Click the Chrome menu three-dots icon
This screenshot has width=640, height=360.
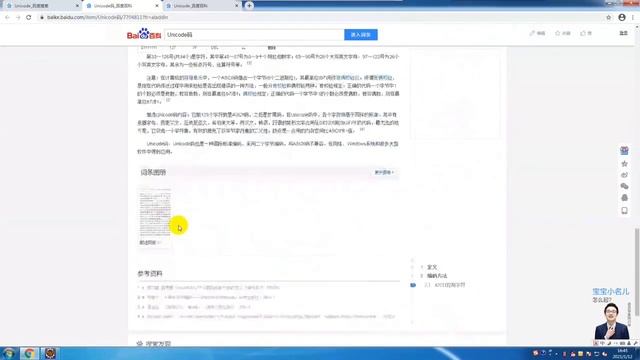[x=633, y=18]
